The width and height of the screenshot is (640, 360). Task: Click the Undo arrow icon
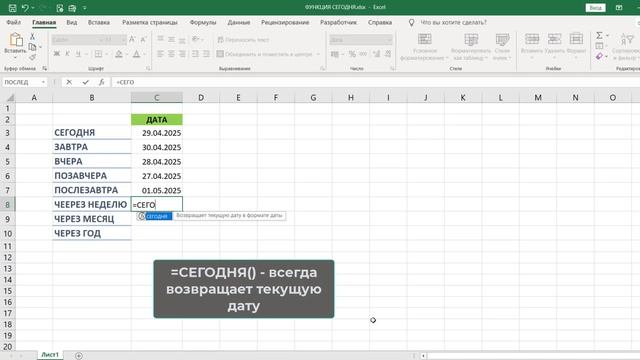coord(25,8)
